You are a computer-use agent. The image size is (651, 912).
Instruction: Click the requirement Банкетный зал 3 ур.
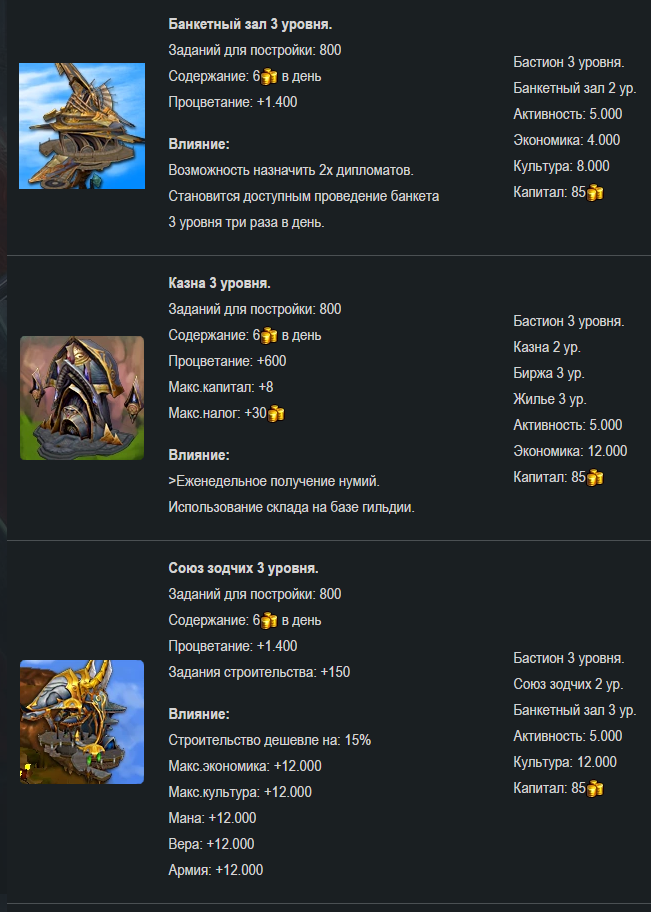tap(575, 710)
